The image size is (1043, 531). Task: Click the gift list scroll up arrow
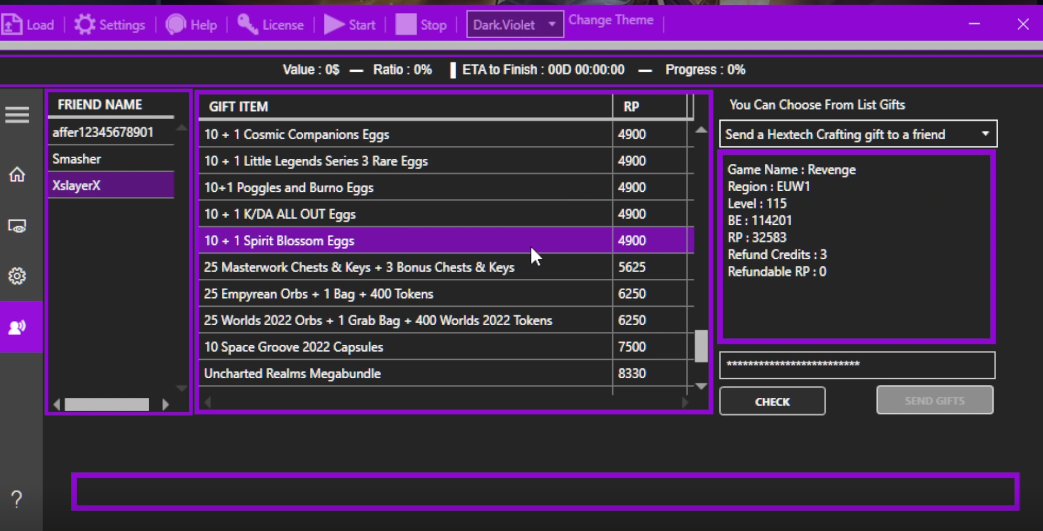[701, 130]
